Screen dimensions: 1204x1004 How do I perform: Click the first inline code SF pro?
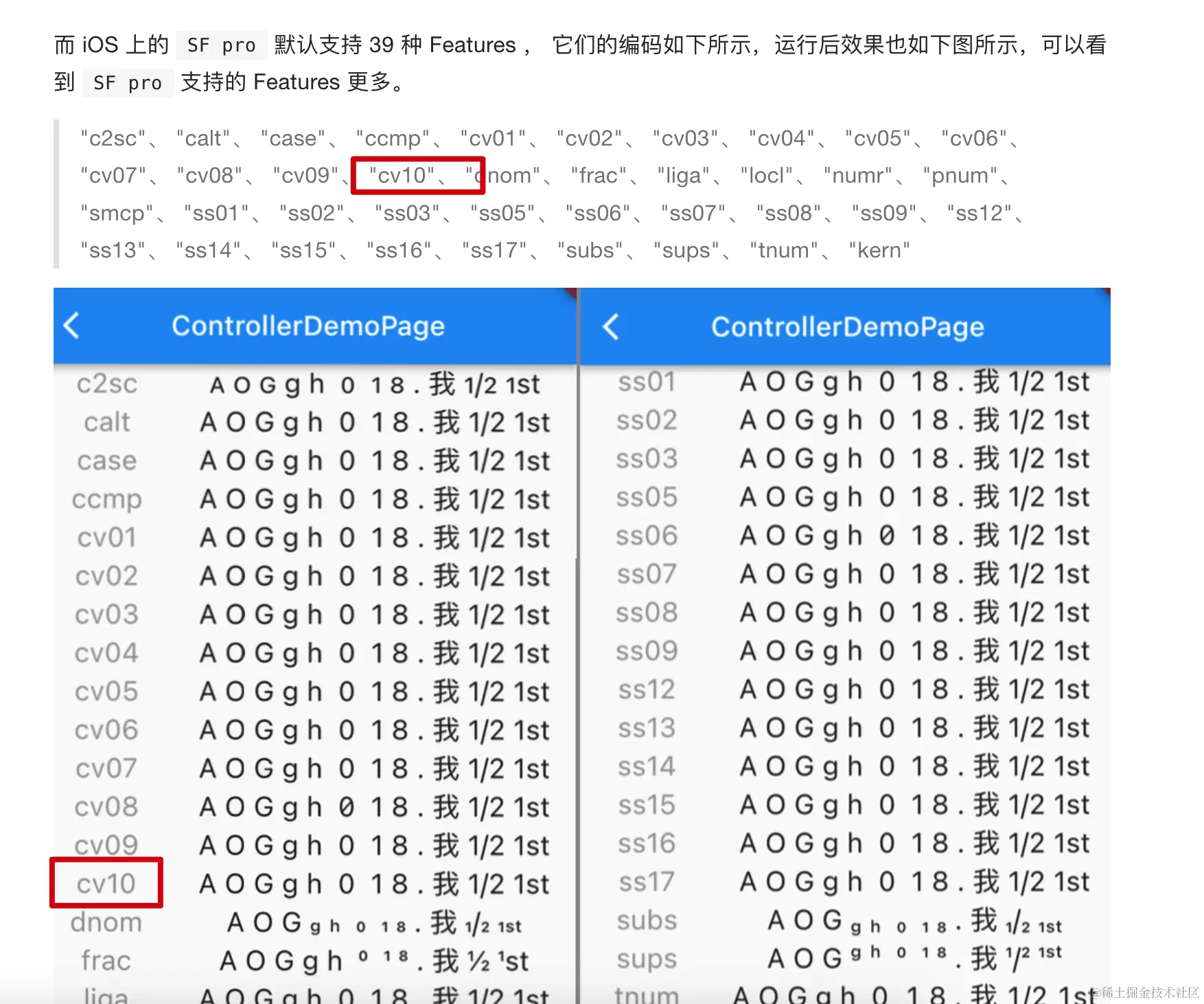click(x=221, y=45)
